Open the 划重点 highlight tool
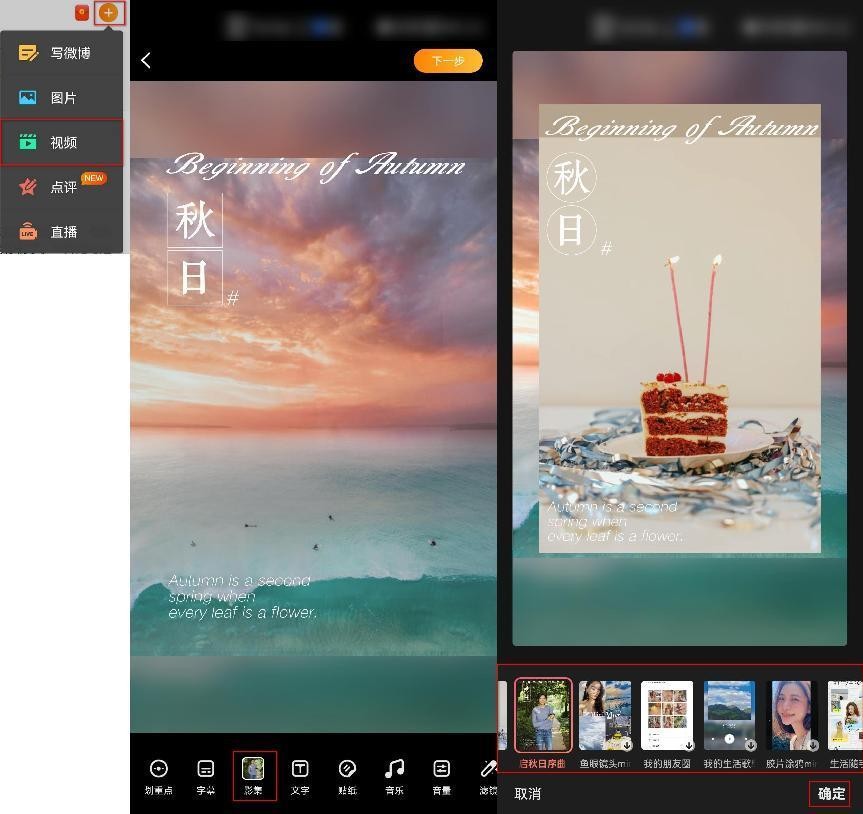Viewport: 863px width, 814px height. pyautogui.click(x=158, y=775)
